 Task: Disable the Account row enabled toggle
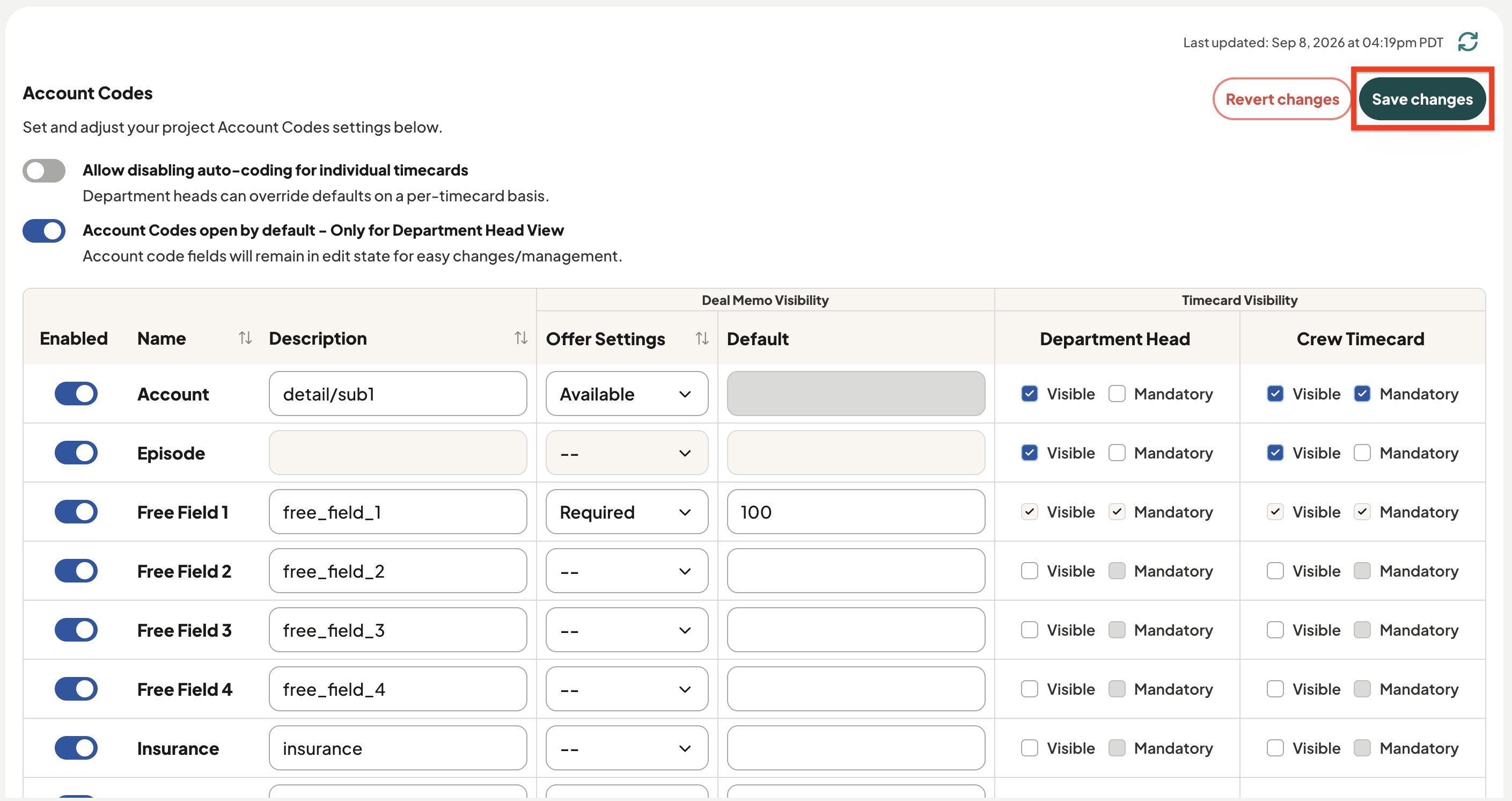pyautogui.click(x=76, y=394)
